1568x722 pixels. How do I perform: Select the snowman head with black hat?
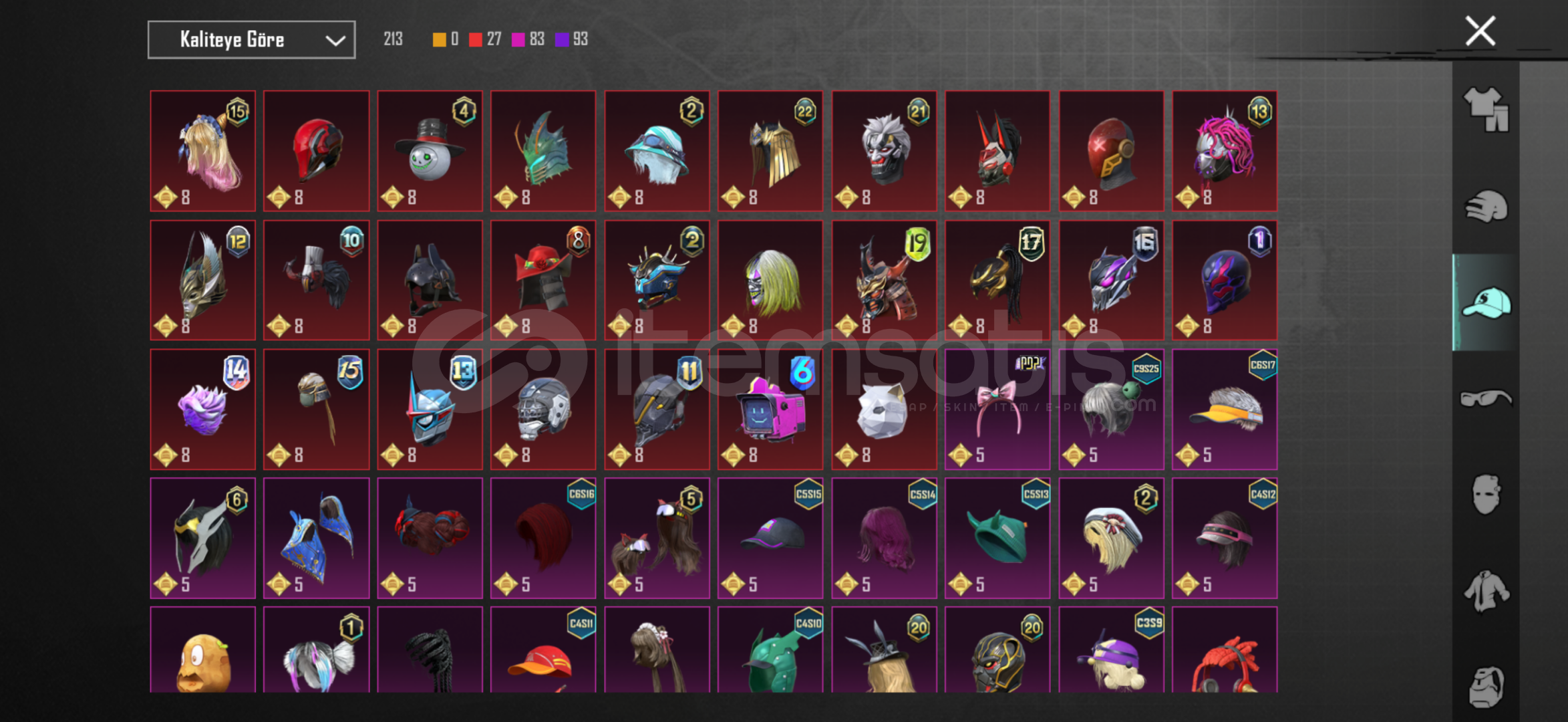pyautogui.click(x=430, y=151)
